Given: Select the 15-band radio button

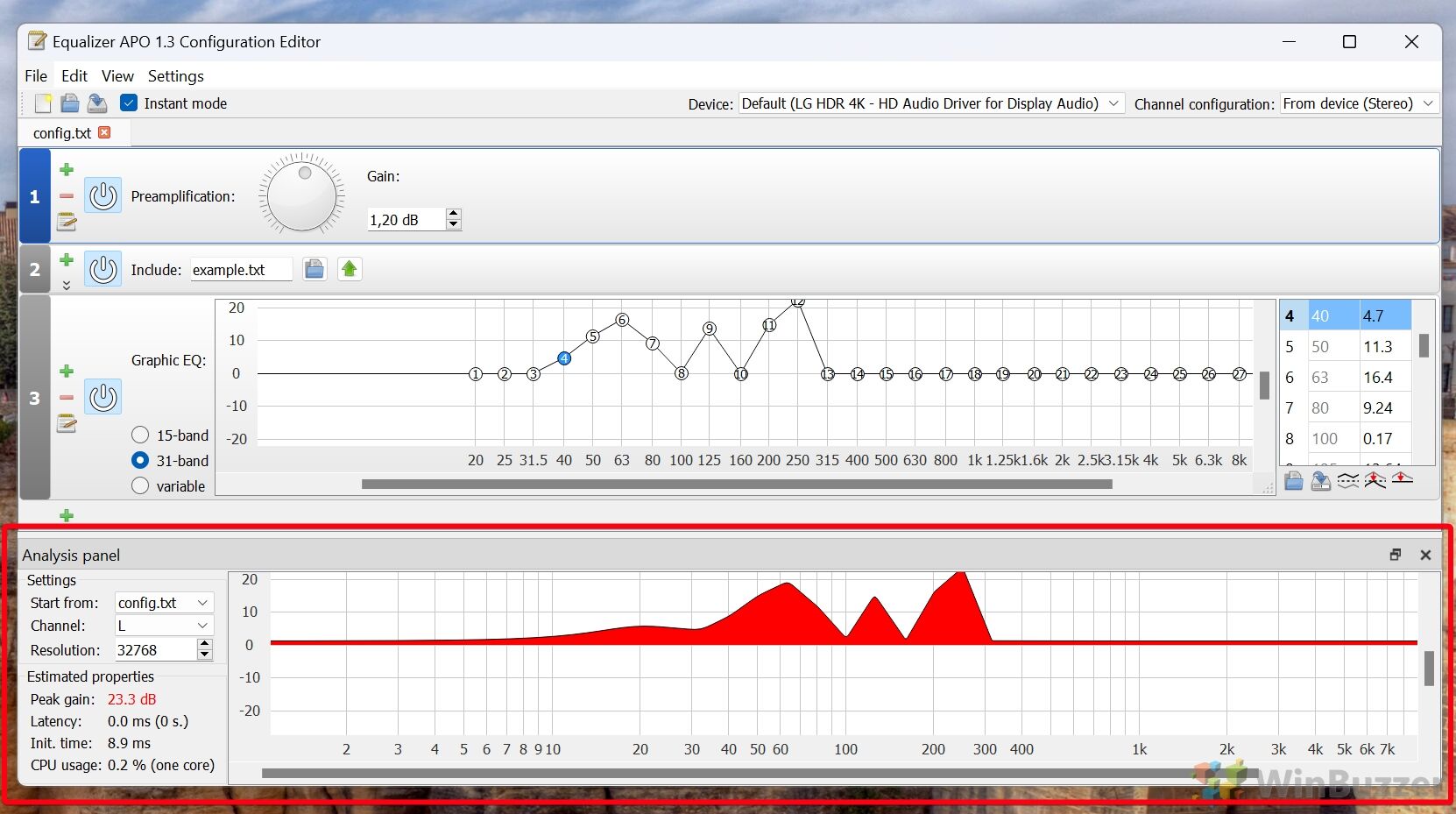Looking at the screenshot, I should click(x=140, y=435).
